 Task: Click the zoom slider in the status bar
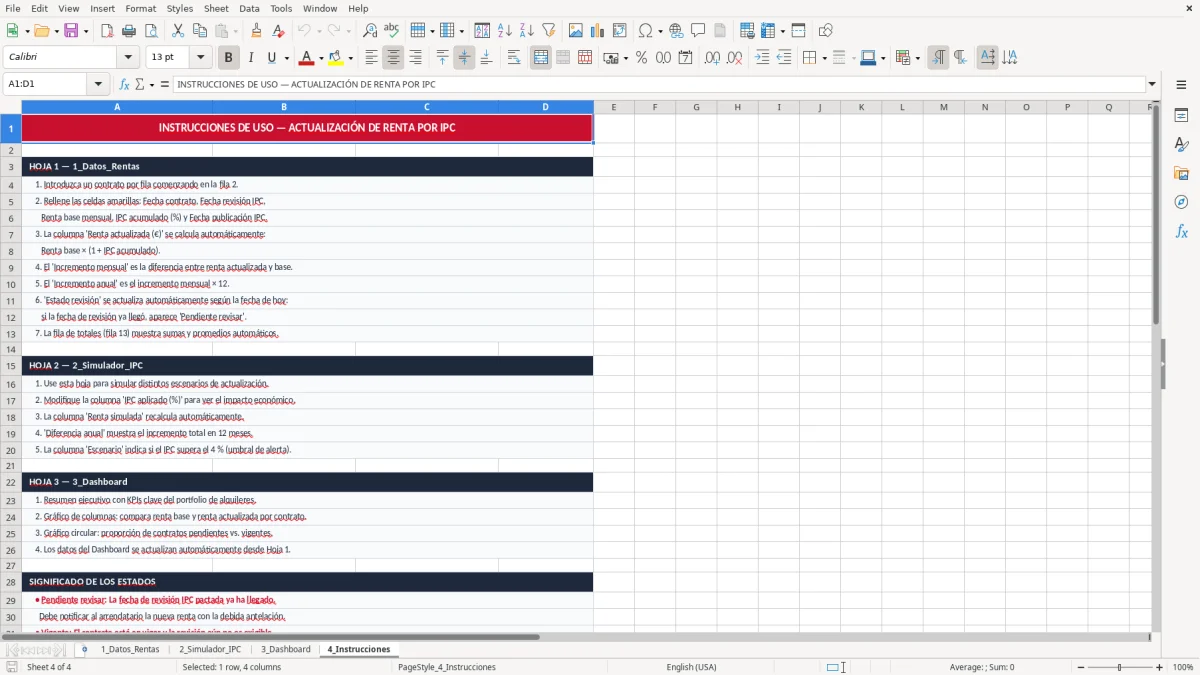1119,667
